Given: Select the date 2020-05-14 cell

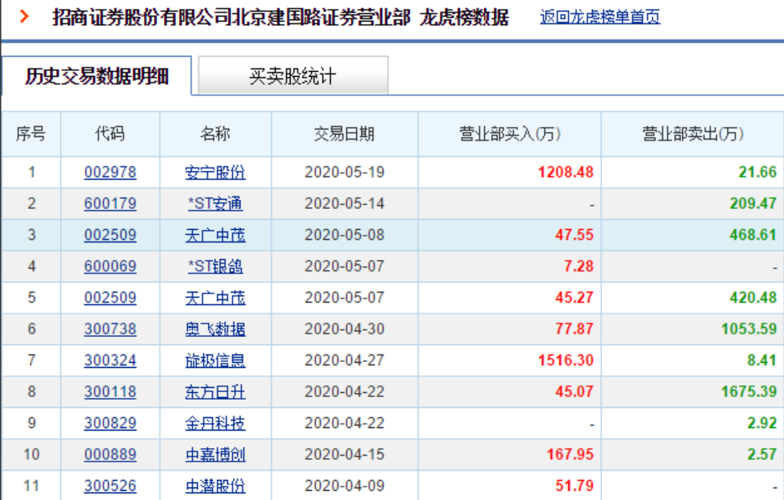Looking at the screenshot, I should [344, 204].
